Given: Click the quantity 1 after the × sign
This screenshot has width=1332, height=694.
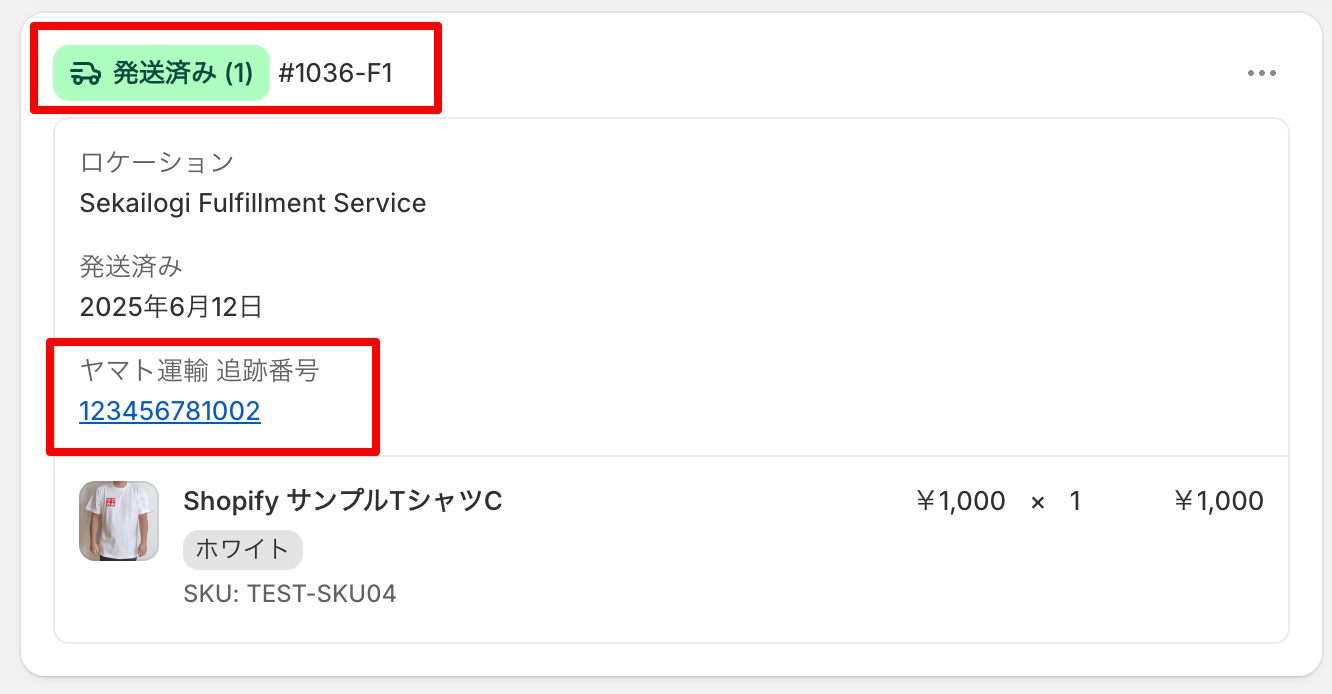Looking at the screenshot, I should 1075,501.
